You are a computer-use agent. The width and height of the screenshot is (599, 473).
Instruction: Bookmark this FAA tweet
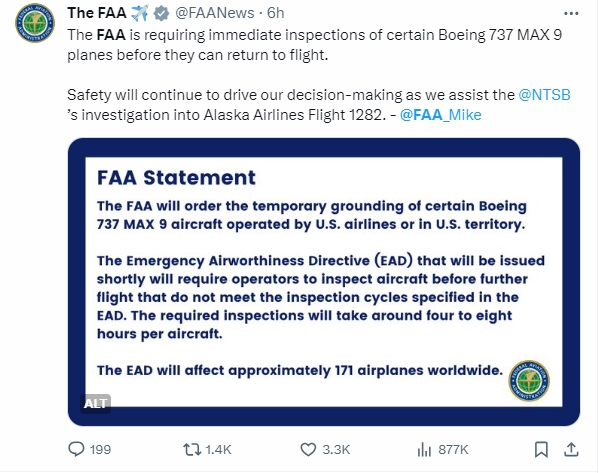tap(541, 449)
